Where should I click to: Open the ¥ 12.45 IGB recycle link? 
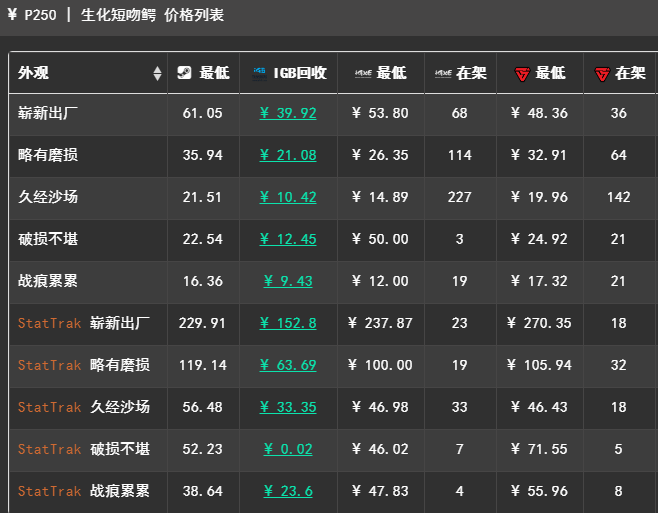click(288, 239)
